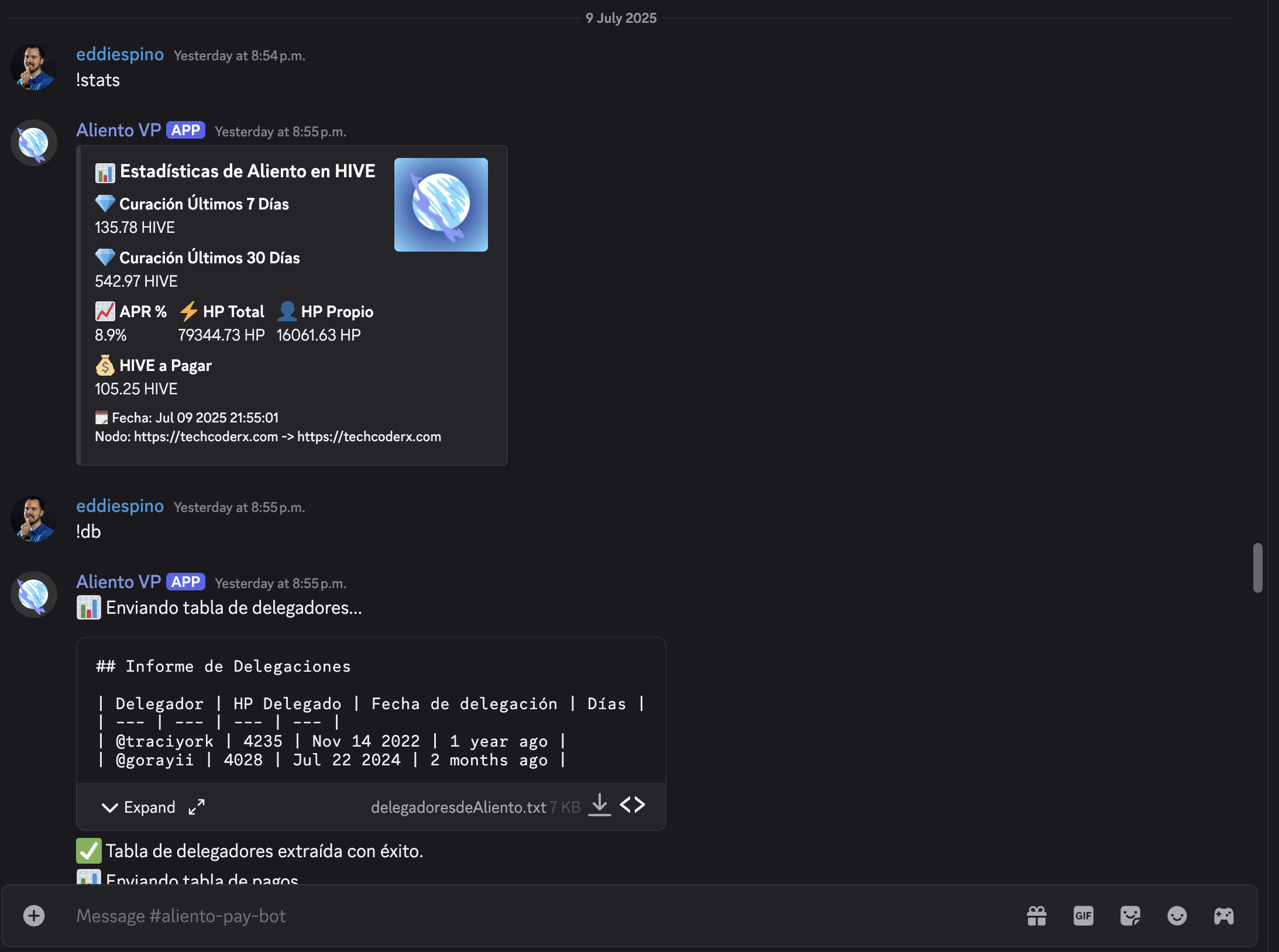Click Aliento VP avatar on delegadores message

[x=34, y=594]
